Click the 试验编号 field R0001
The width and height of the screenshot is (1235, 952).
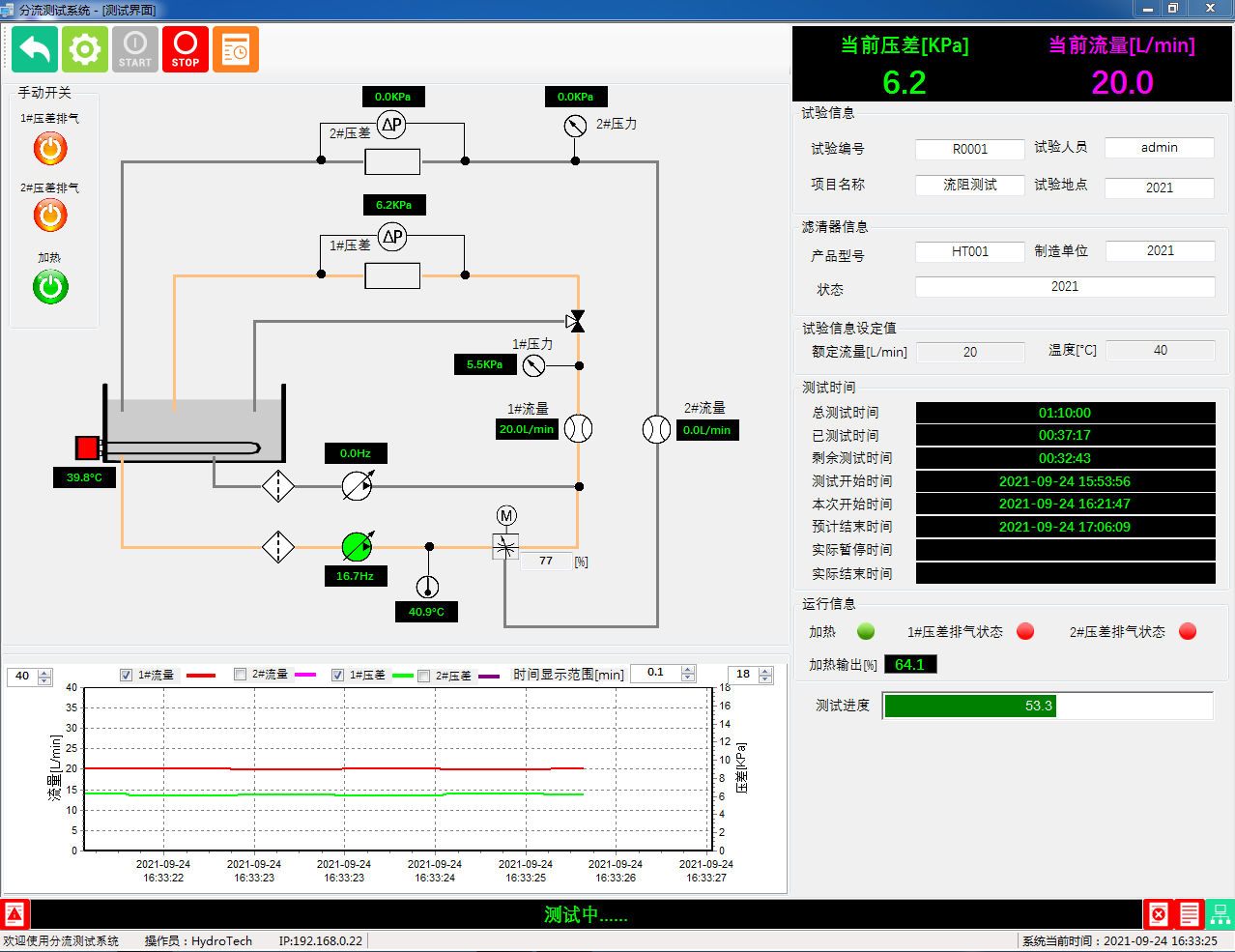pyautogui.click(x=969, y=149)
